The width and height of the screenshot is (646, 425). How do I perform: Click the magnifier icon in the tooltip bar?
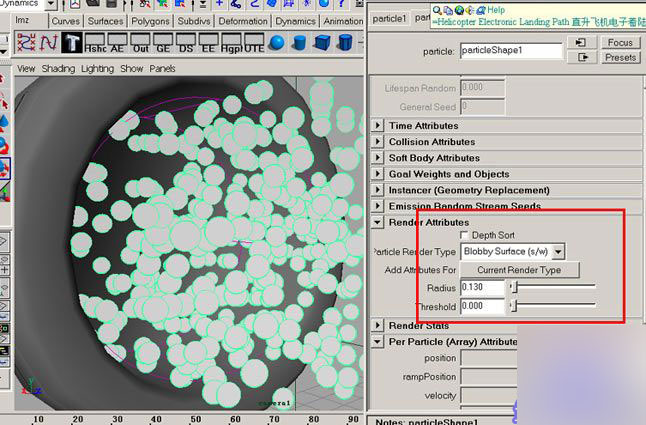tap(437, 10)
